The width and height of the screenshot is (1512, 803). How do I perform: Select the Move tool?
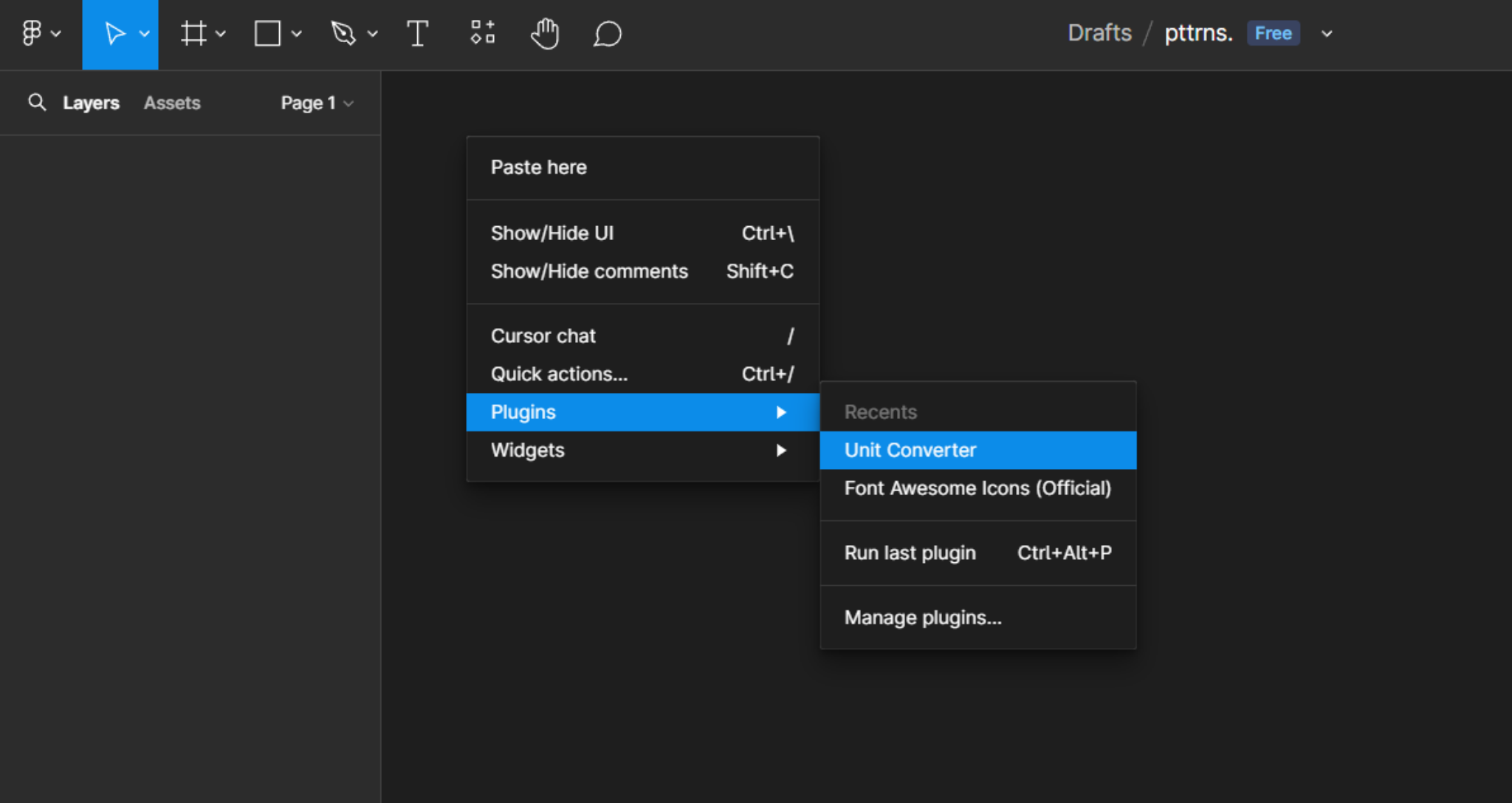(114, 33)
